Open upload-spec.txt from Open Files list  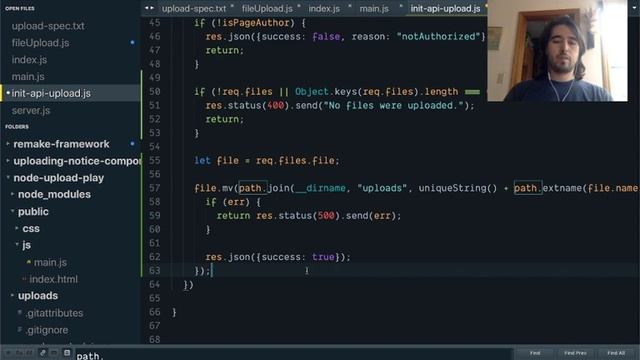[x=48, y=26]
